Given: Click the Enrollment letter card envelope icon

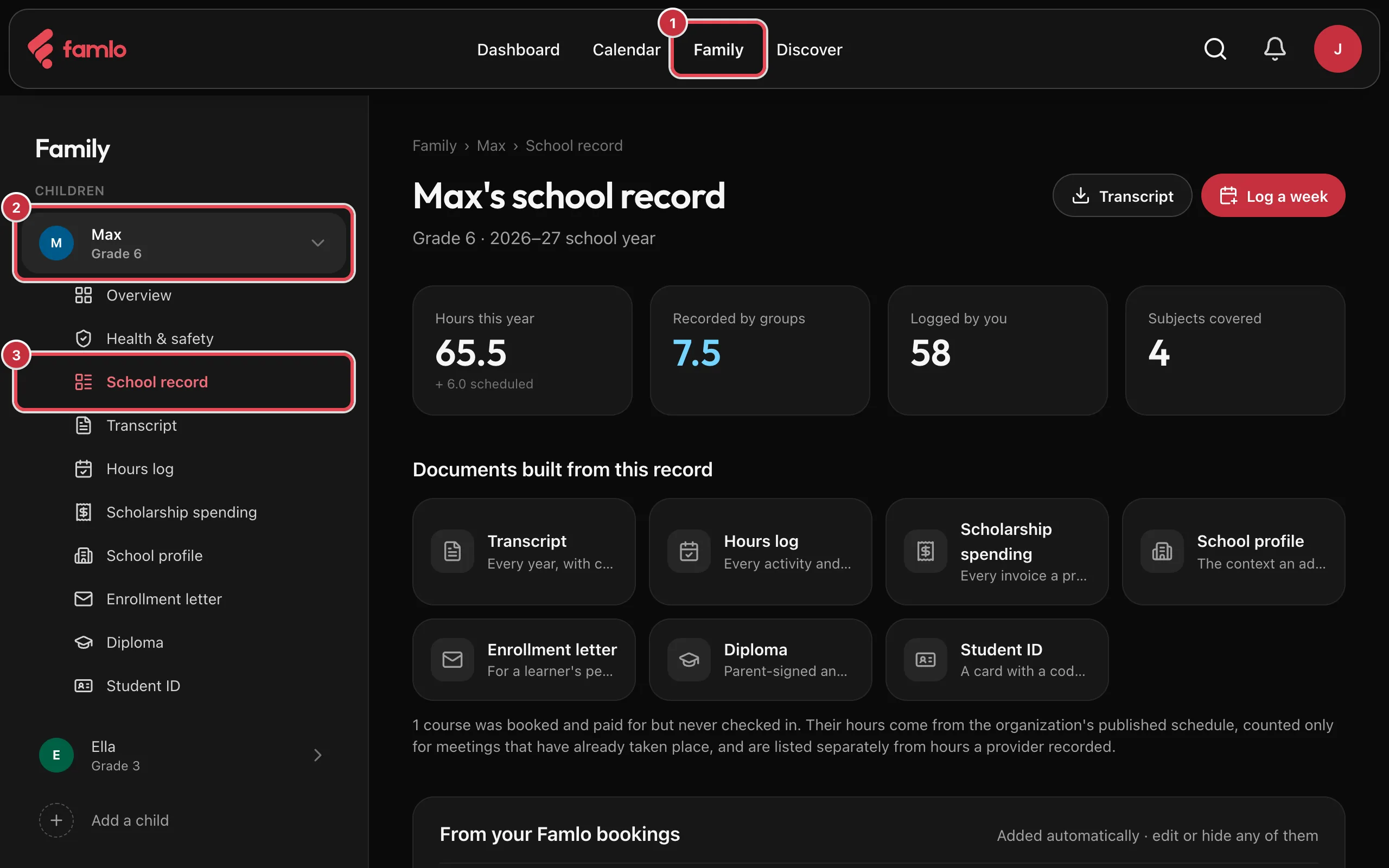Looking at the screenshot, I should [453, 660].
